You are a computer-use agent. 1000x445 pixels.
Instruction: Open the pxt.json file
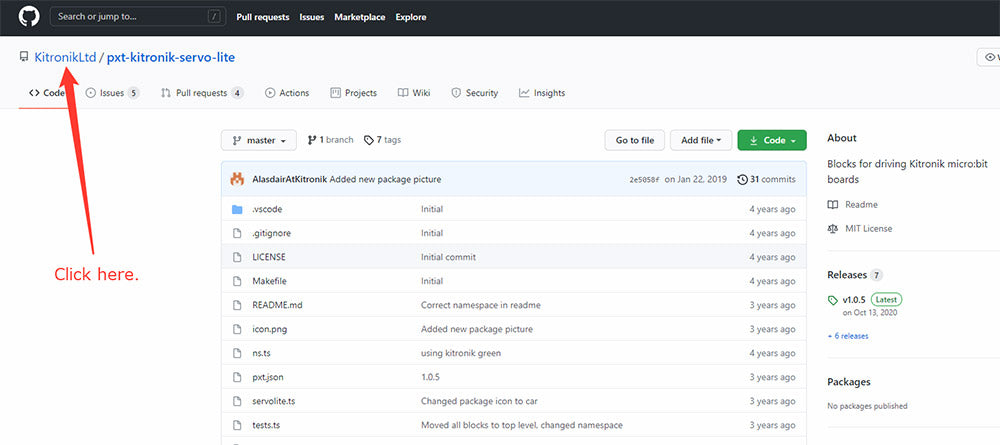click(x=269, y=377)
